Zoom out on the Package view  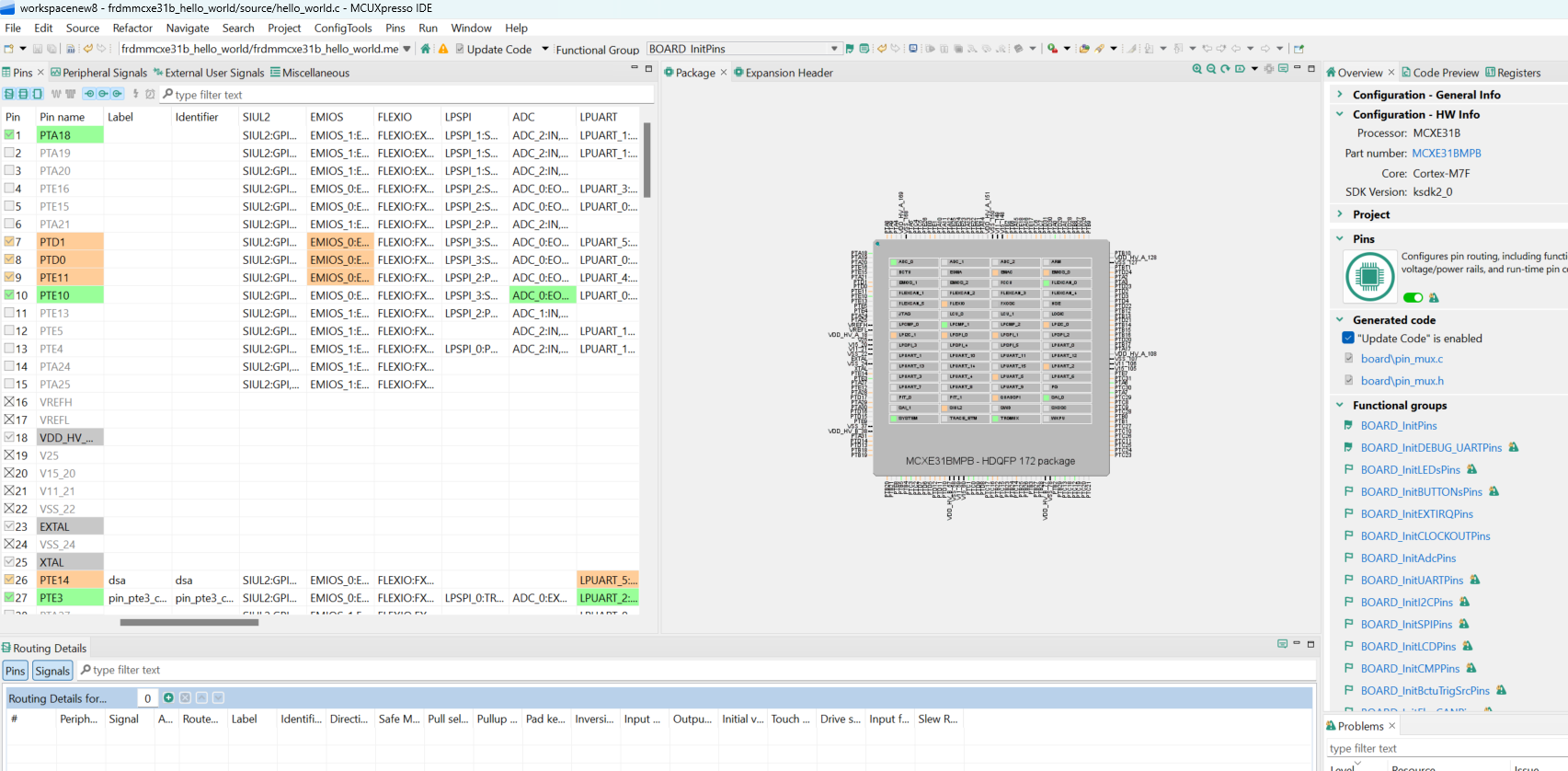point(1211,69)
